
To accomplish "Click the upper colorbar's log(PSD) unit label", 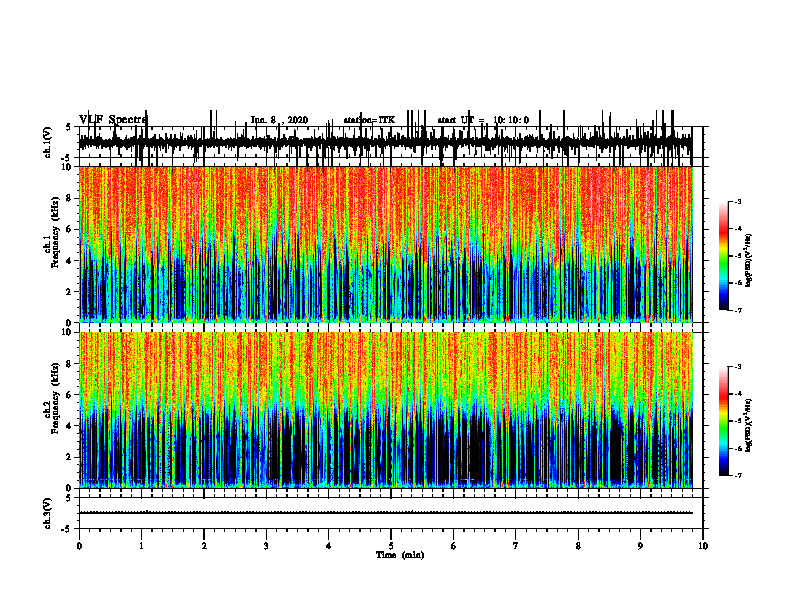I will tap(749, 260).
